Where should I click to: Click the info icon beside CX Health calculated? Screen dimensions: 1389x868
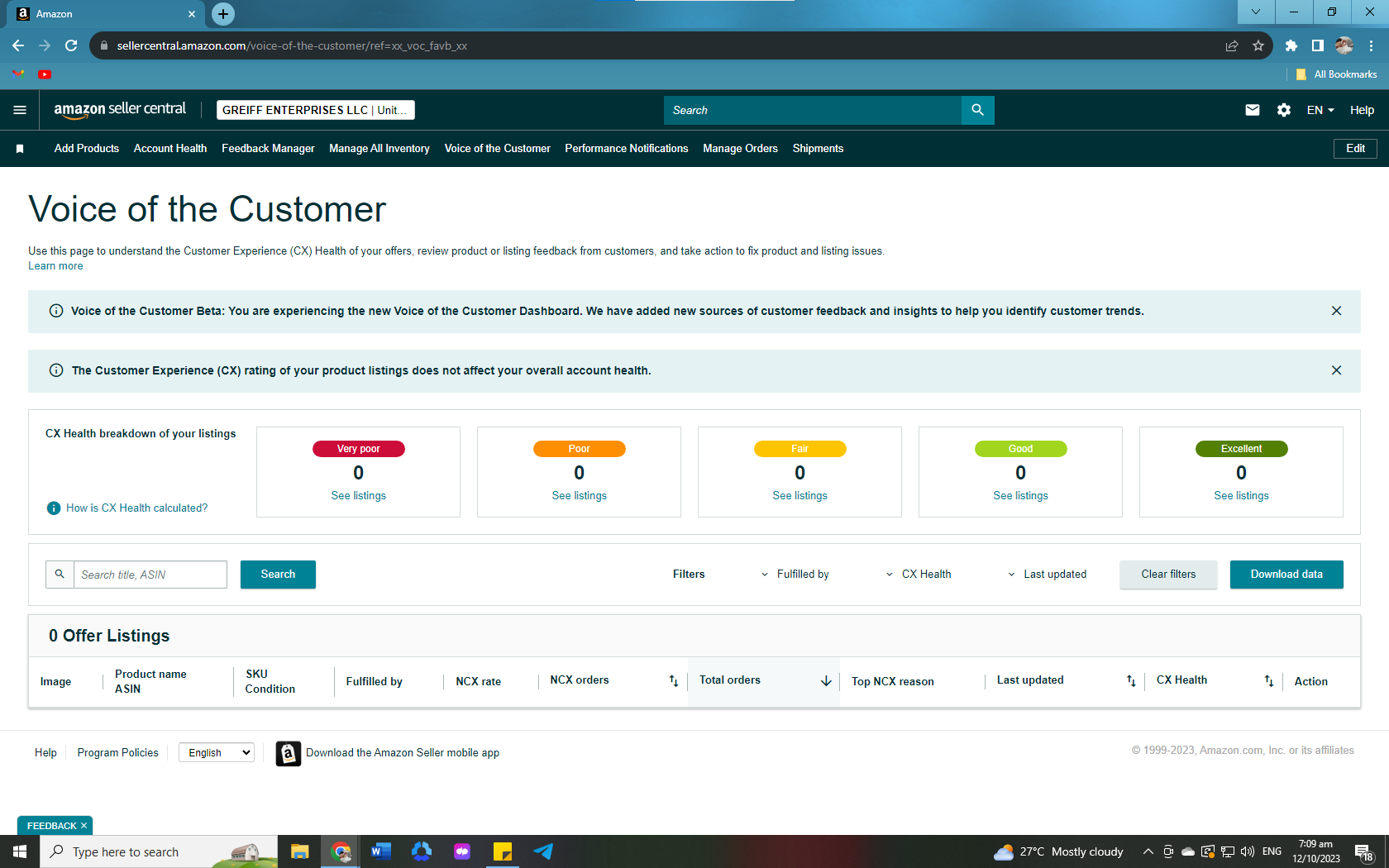click(54, 508)
